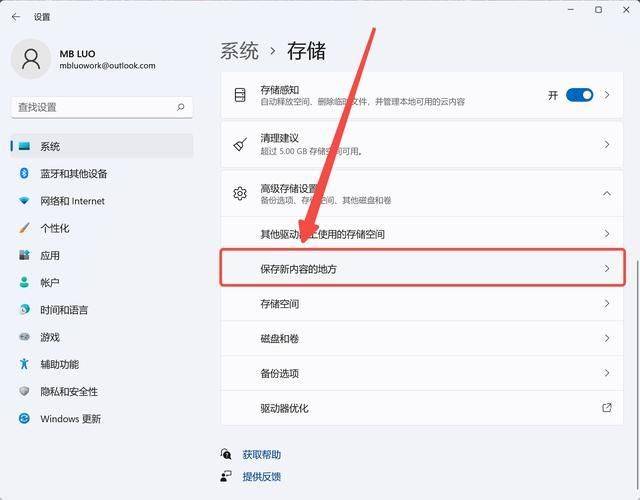Image resolution: width=640 pixels, height=500 pixels.
Task: Click the 系统 breadcrumb link
Action: point(240,51)
